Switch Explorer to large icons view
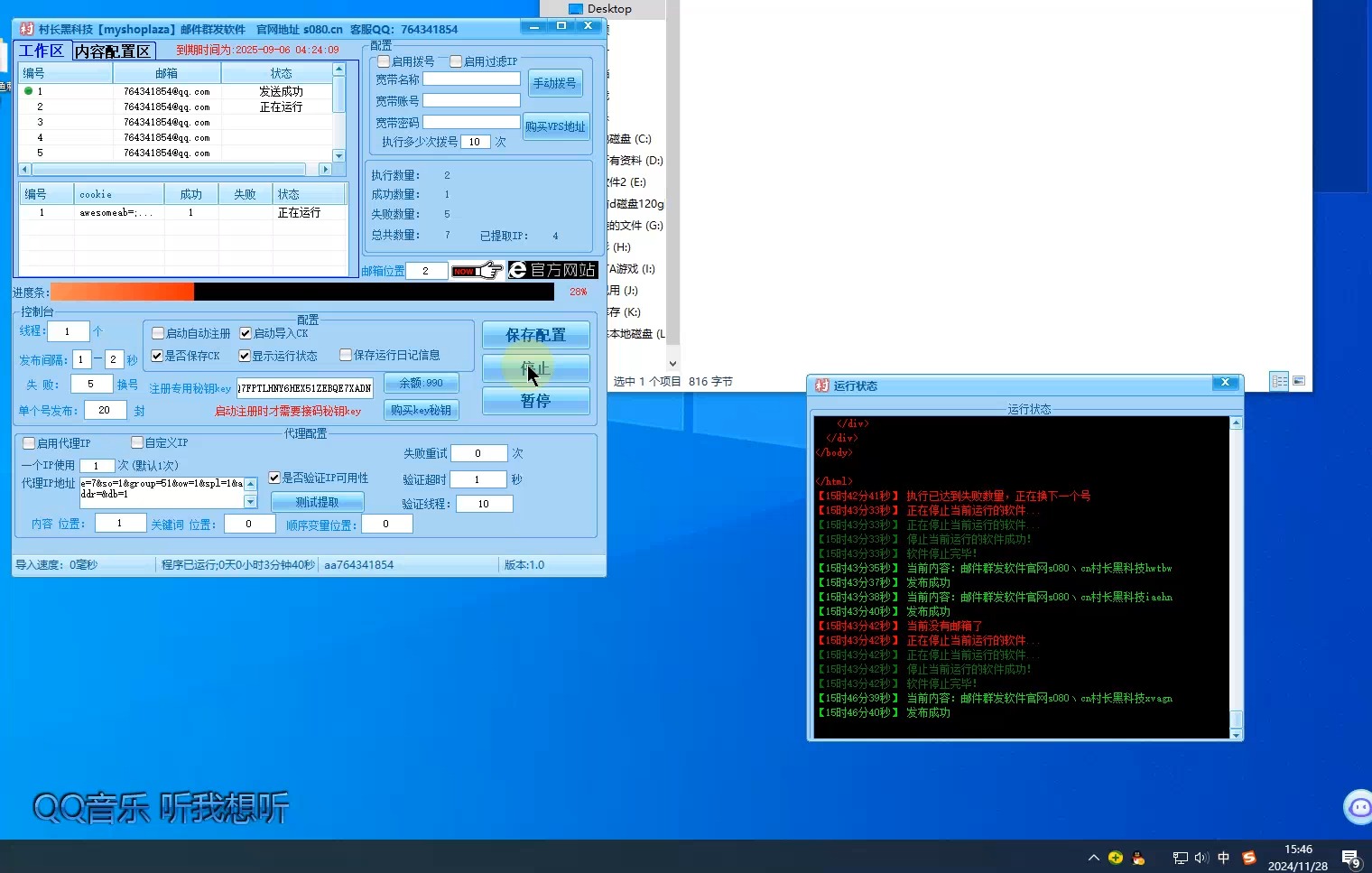The height and width of the screenshot is (873, 1372). pos(1299,381)
